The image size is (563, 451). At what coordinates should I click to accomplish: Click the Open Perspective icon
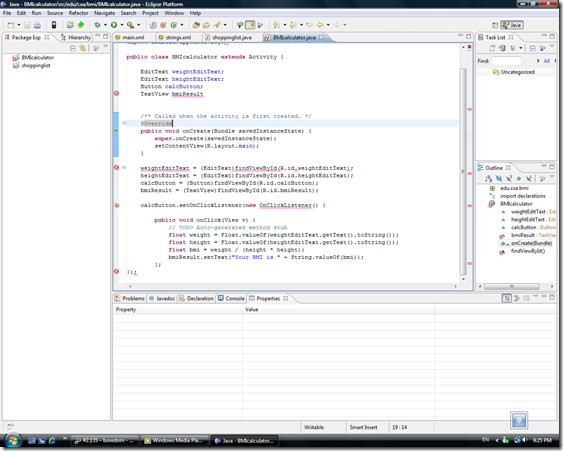(x=495, y=25)
